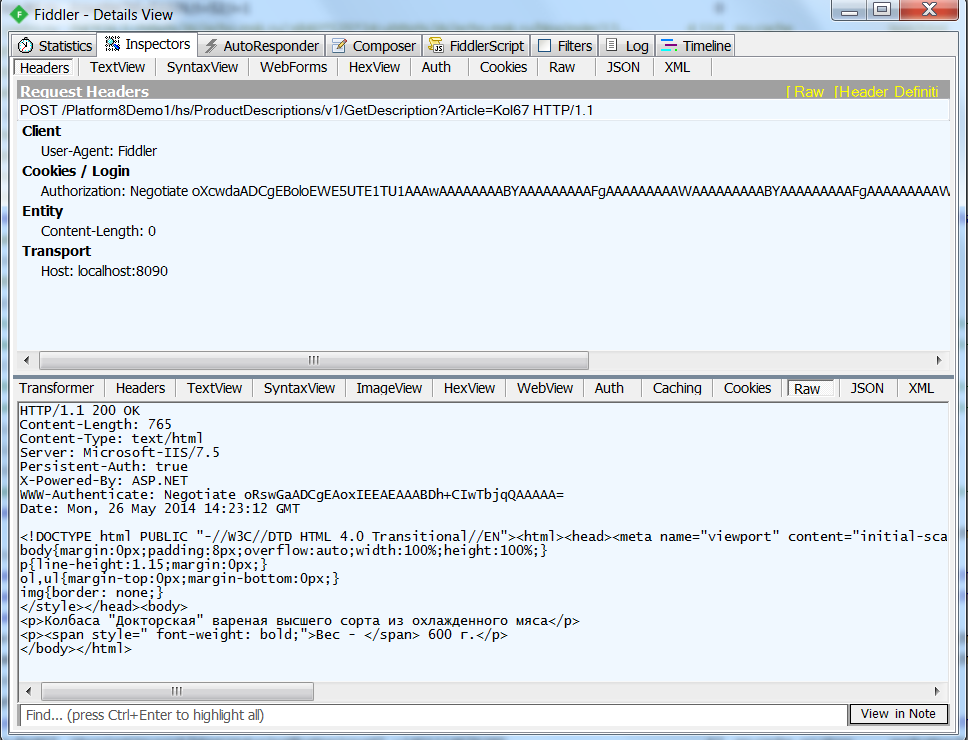Screen dimensions: 968x740
Task: Click the Find search input field
Action: click(432, 715)
